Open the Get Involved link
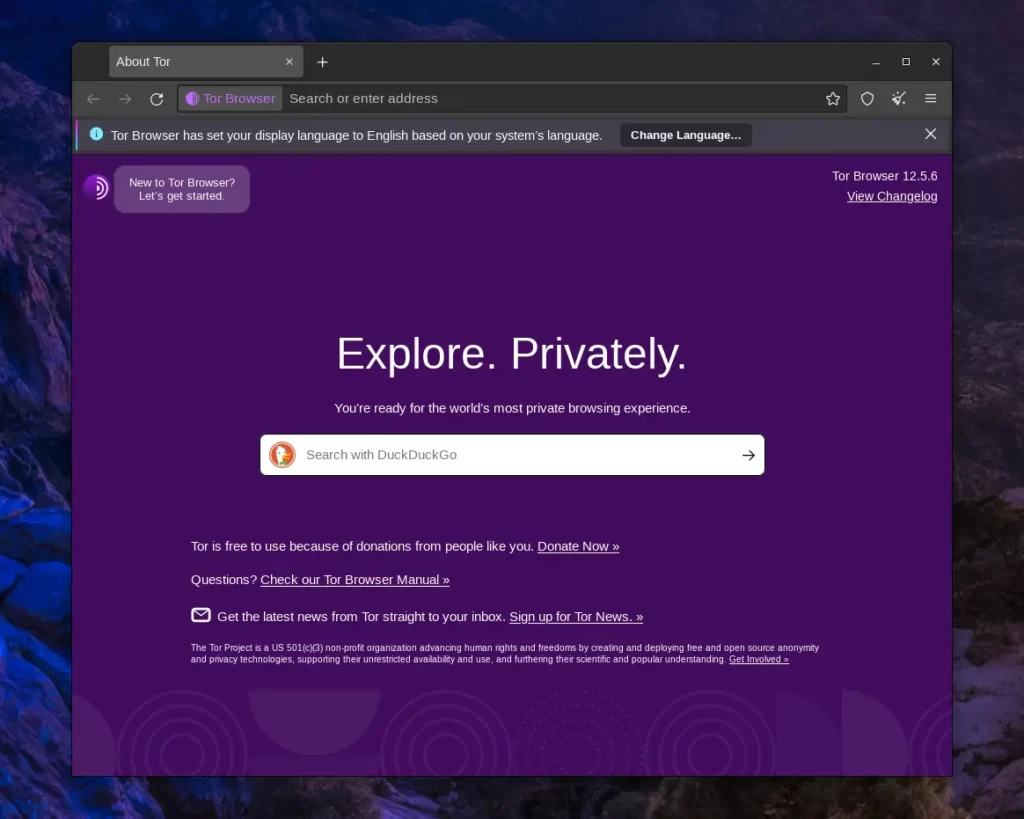1024x819 pixels. point(759,660)
